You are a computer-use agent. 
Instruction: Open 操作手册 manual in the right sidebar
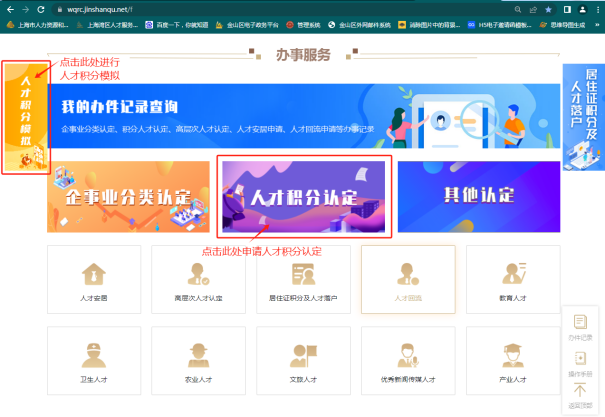click(581, 362)
